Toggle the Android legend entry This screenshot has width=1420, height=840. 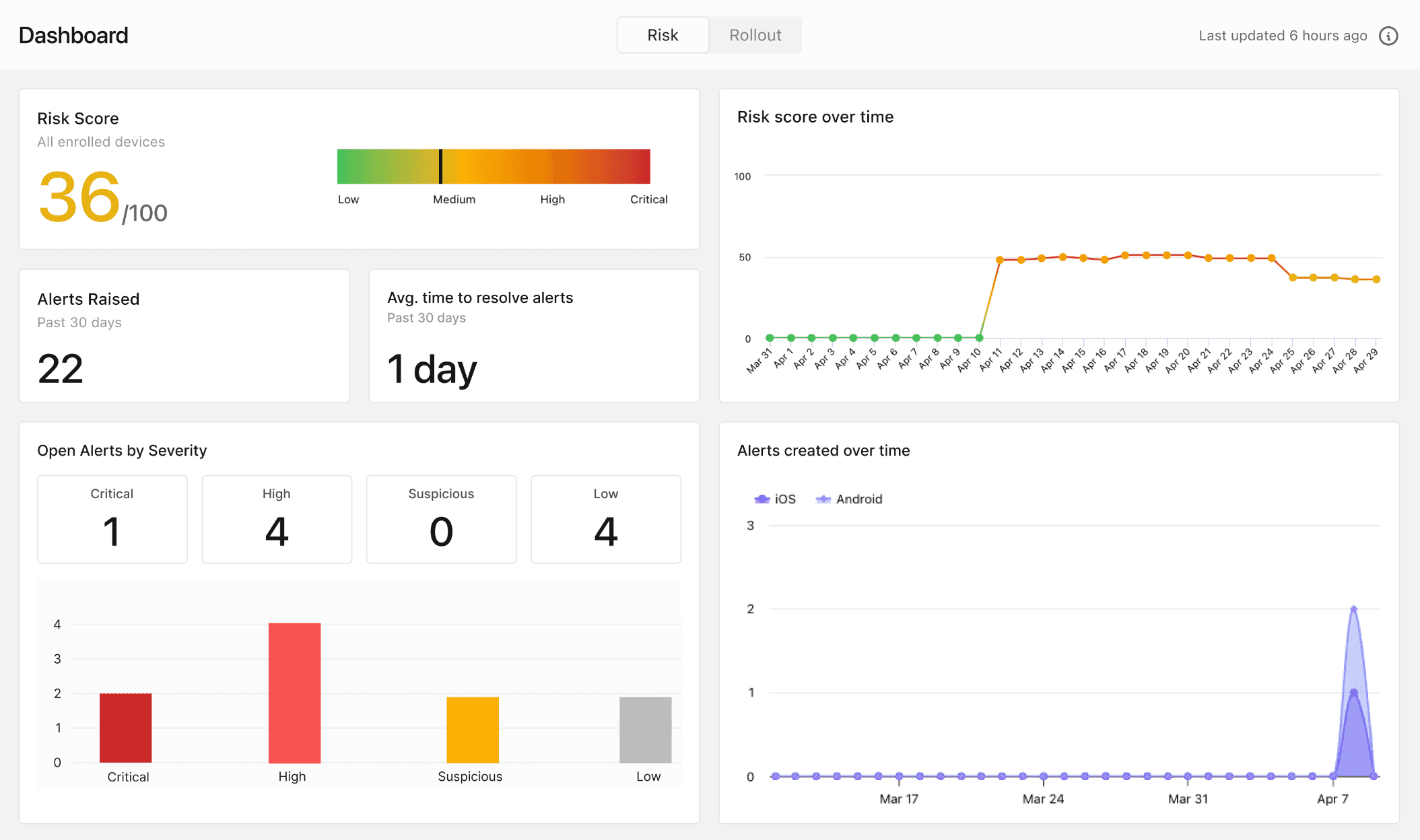point(848,499)
